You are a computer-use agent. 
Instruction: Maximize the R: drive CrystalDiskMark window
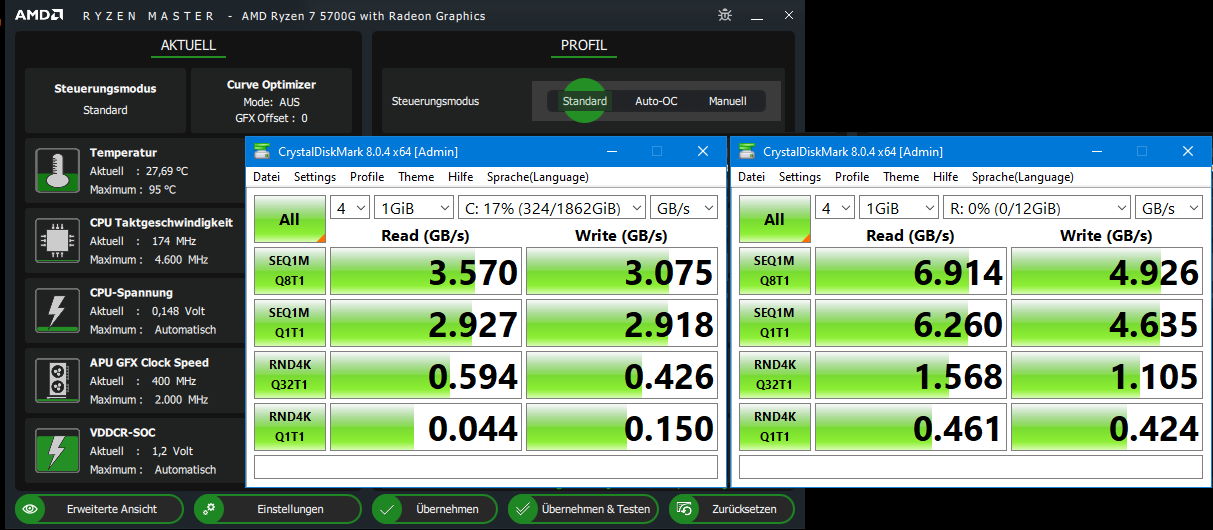1141,152
